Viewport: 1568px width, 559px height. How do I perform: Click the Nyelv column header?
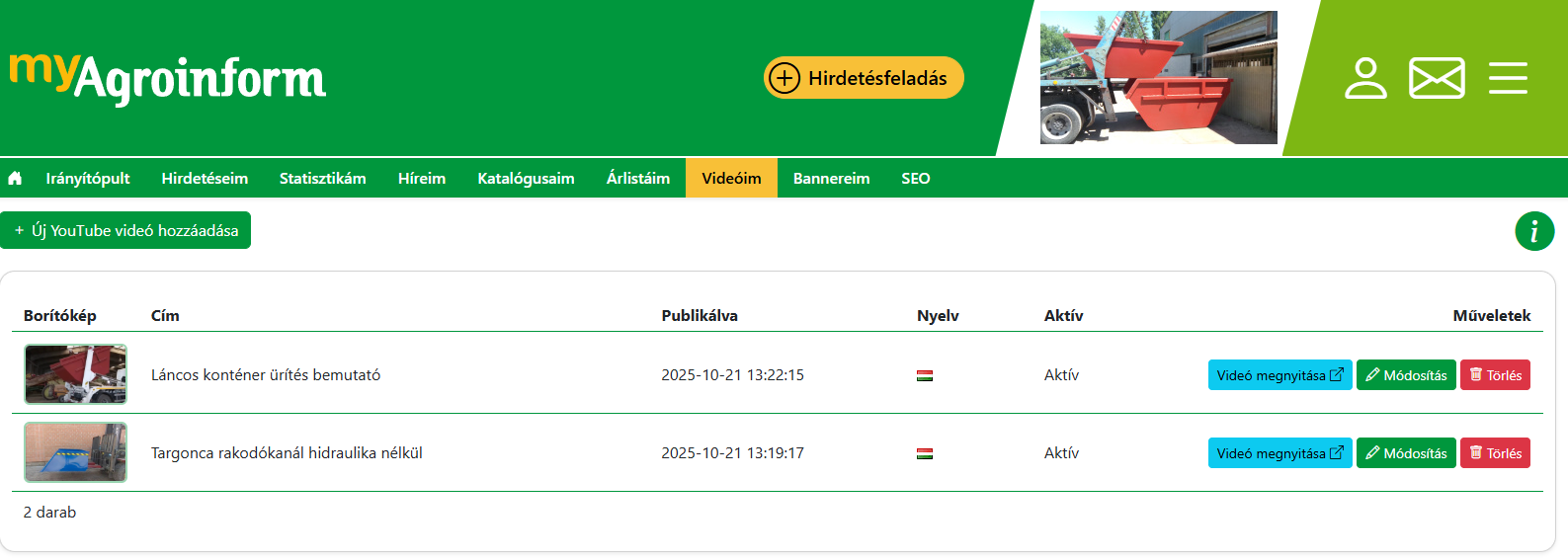pyautogui.click(x=938, y=316)
